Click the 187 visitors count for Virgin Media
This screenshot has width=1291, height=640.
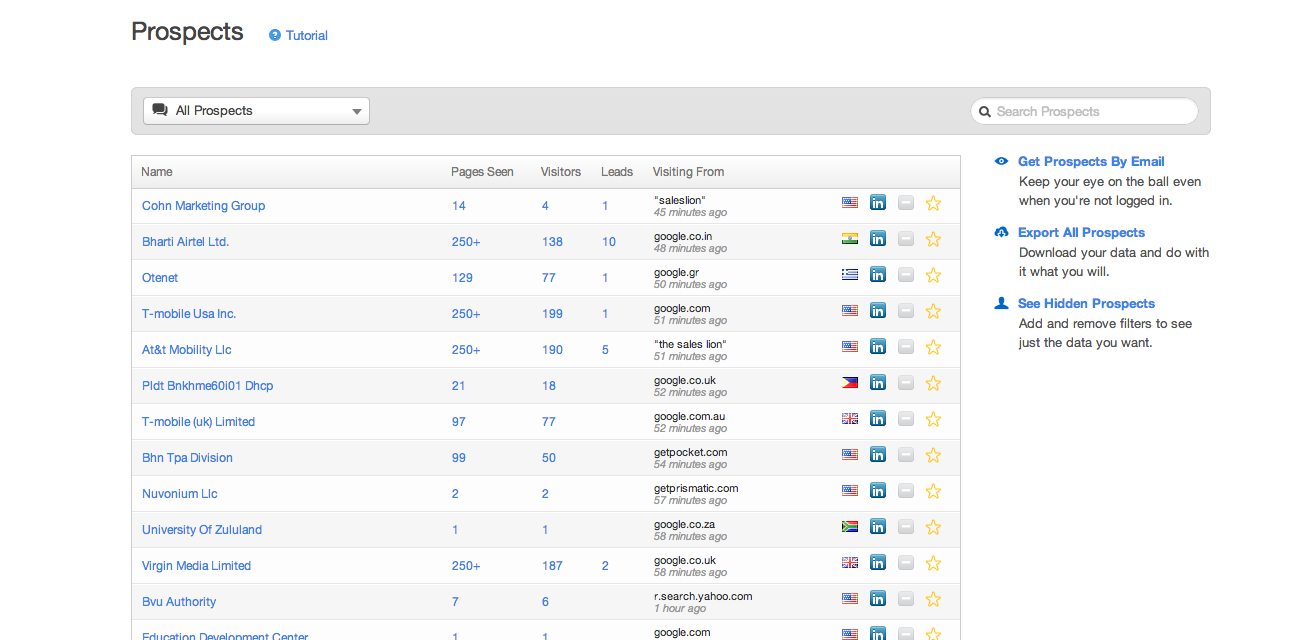[552, 566]
